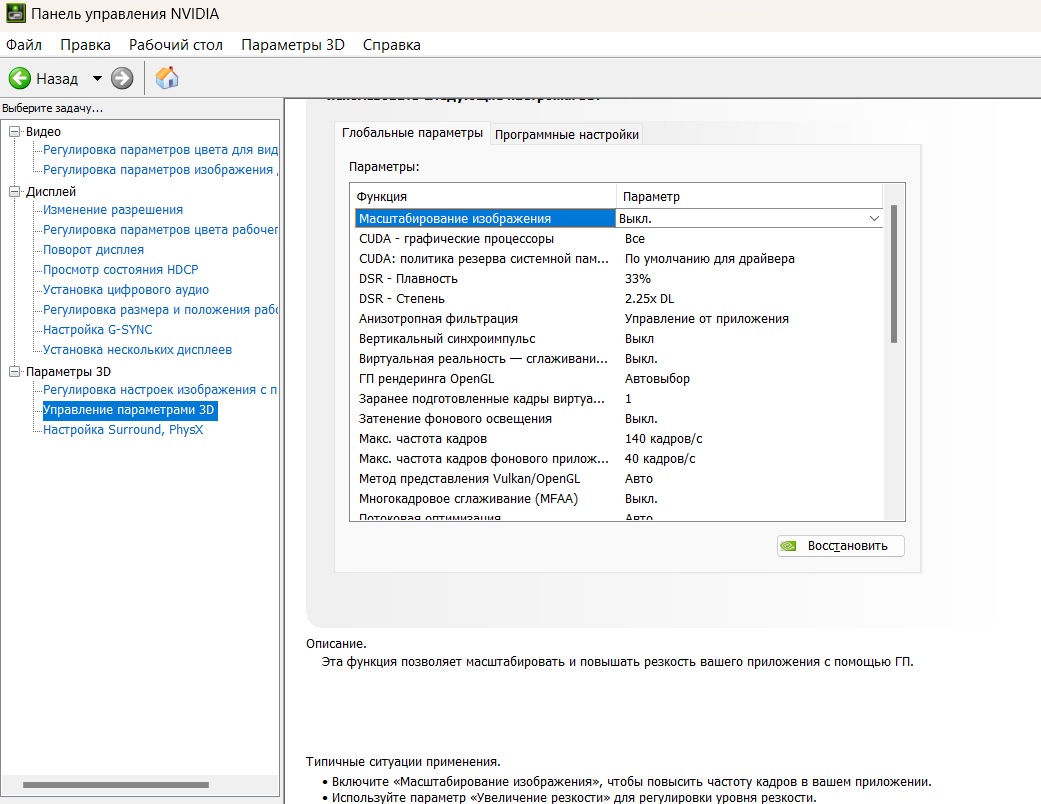
Task: Open Изменение разрешения page
Action: point(113,210)
